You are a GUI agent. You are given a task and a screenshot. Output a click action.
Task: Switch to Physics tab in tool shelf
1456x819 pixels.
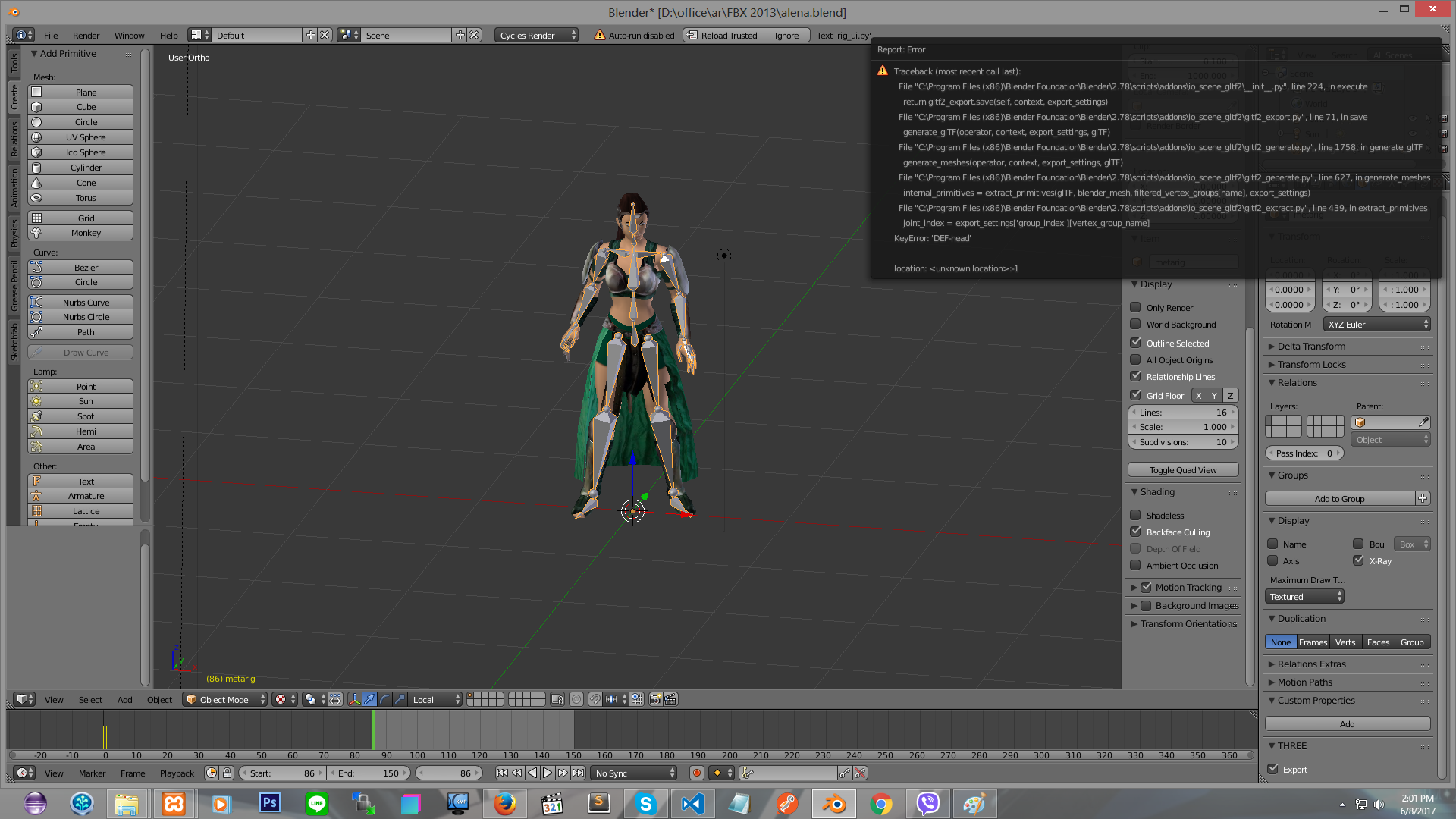(x=14, y=233)
